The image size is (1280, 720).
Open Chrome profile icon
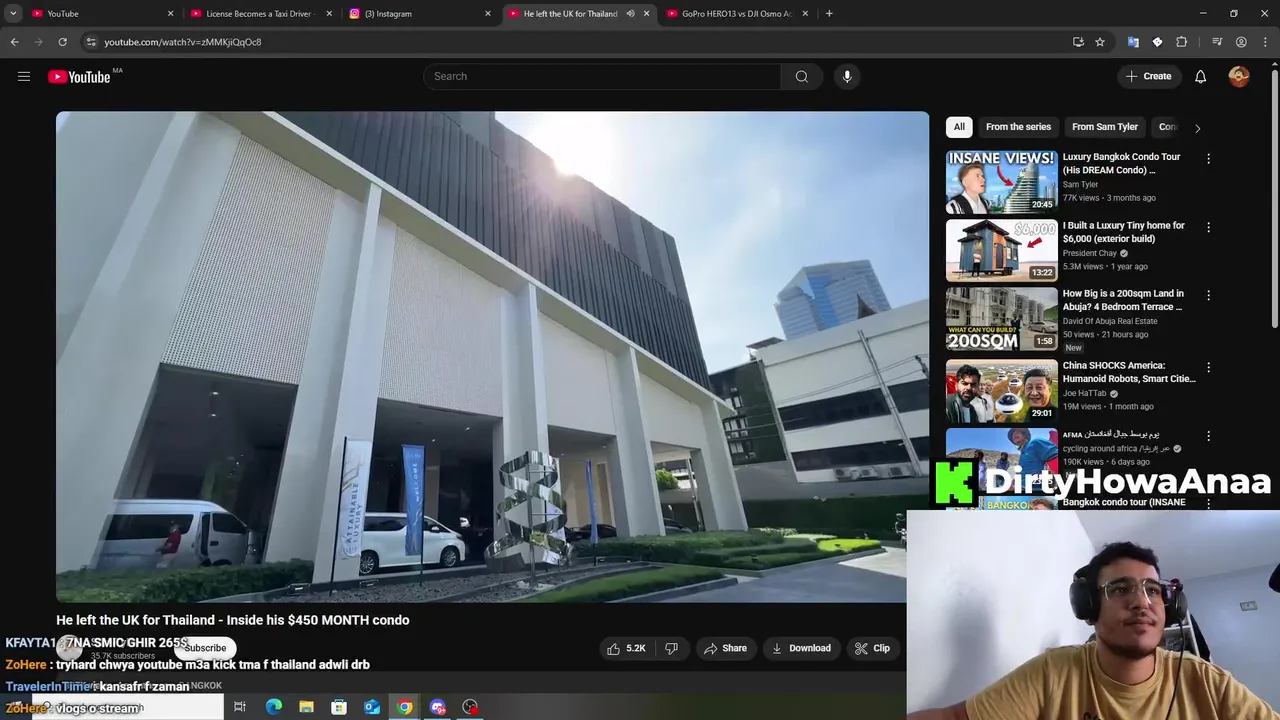pos(1241,42)
